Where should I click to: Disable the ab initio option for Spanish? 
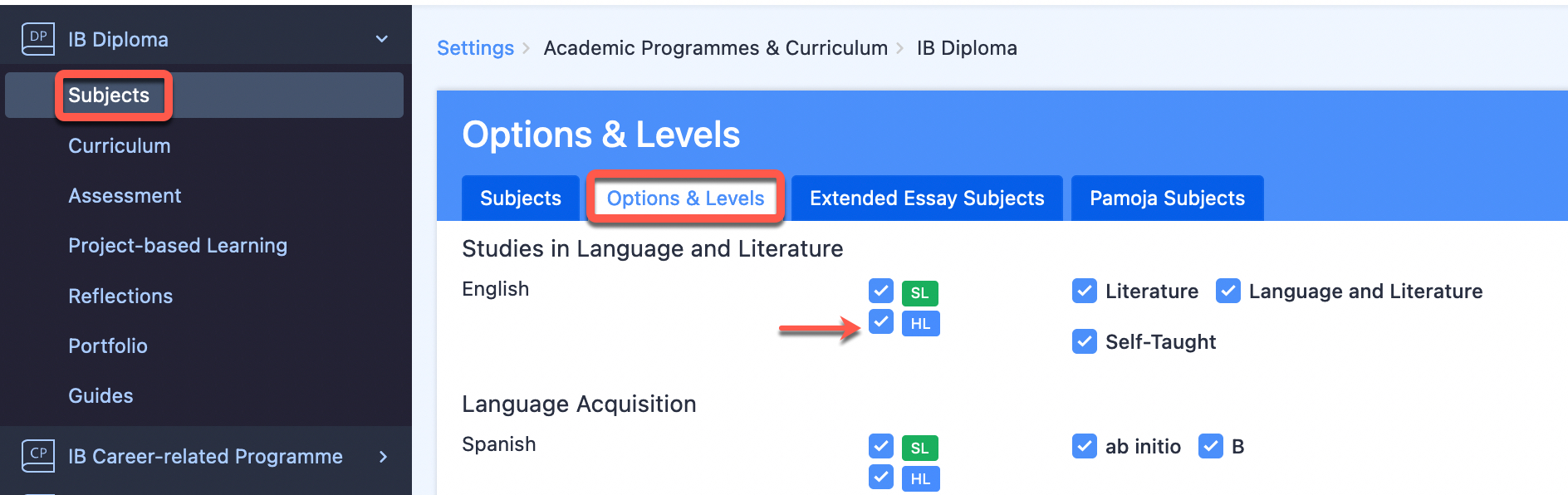[1085, 446]
